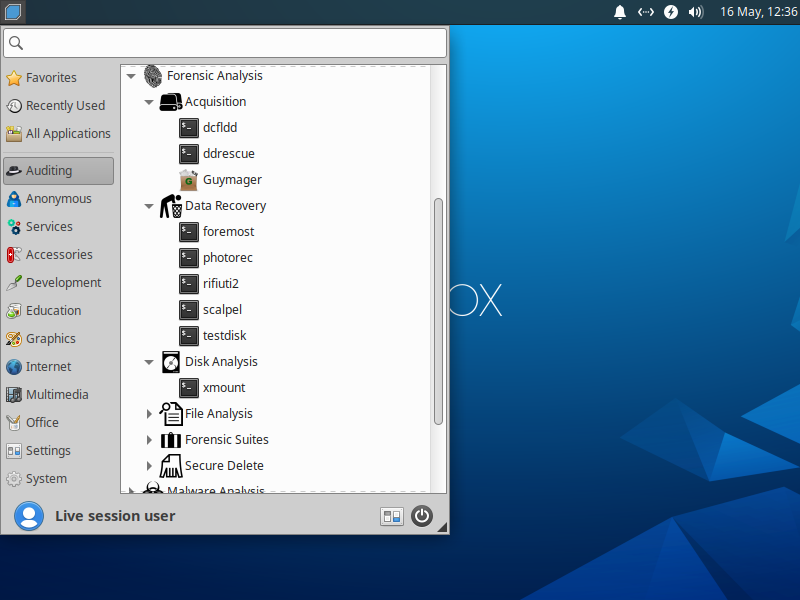Screen dimensions: 800x600
Task: Open the network connection tray icon
Action: coord(645,12)
